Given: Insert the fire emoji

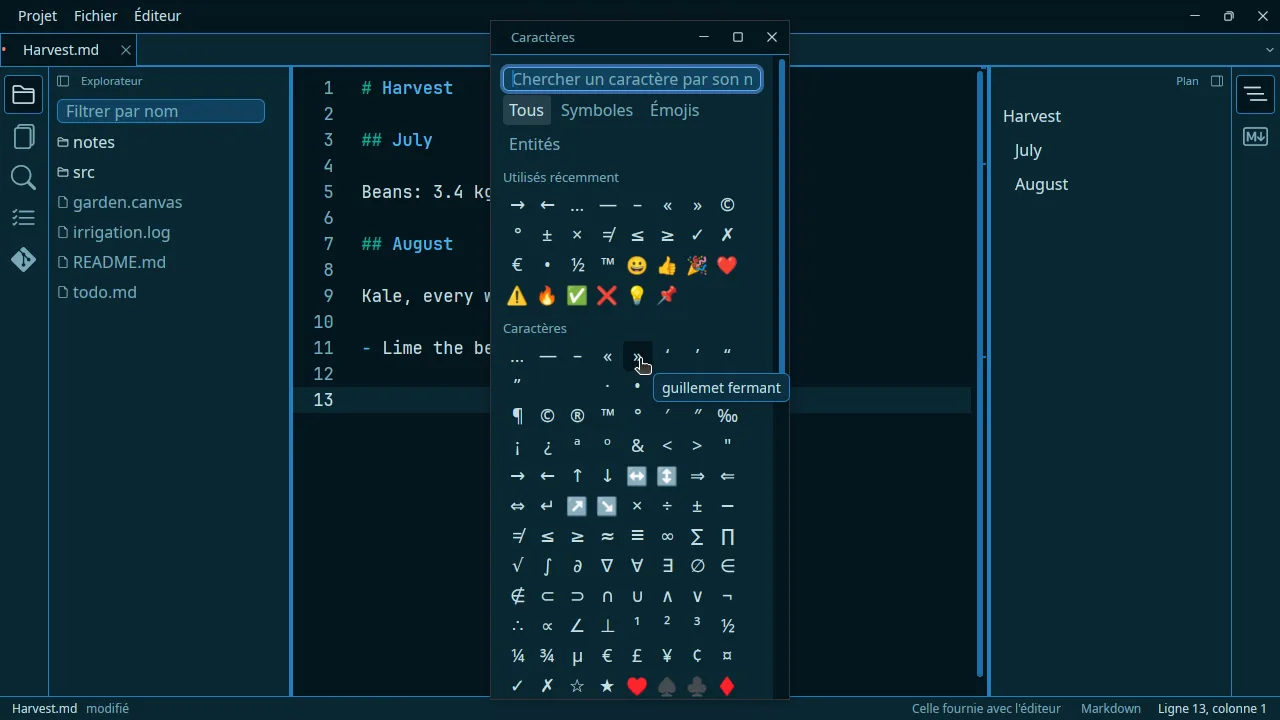Looking at the screenshot, I should coord(547,295).
